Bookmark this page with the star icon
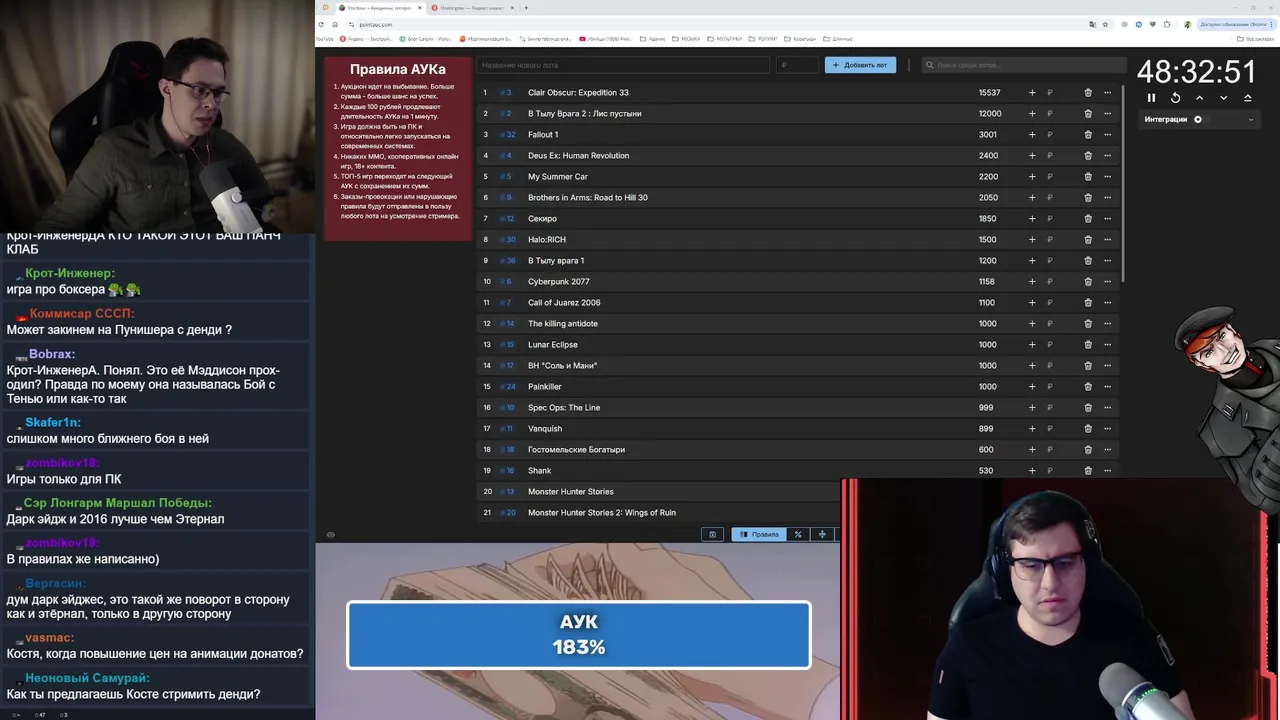The width and height of the screenshot is (1280, 720). click(x=1107, y=24)
